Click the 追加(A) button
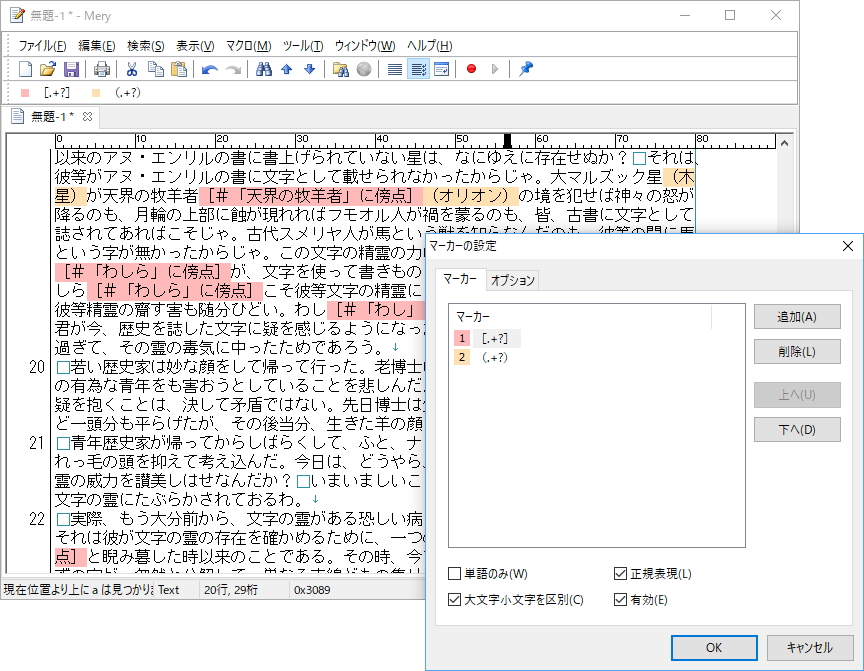 pyautogui.click(x=797, y=317)
